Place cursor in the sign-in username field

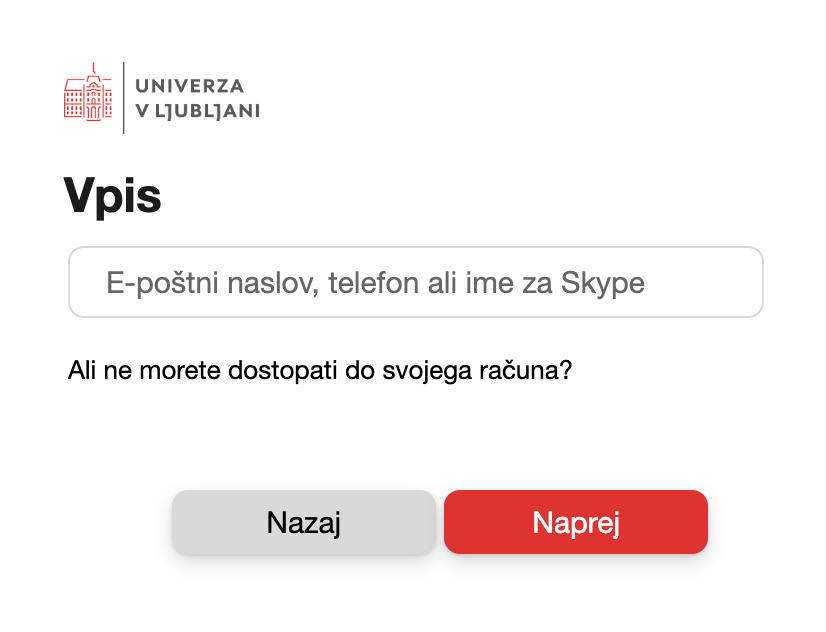[x=415, y=282]
